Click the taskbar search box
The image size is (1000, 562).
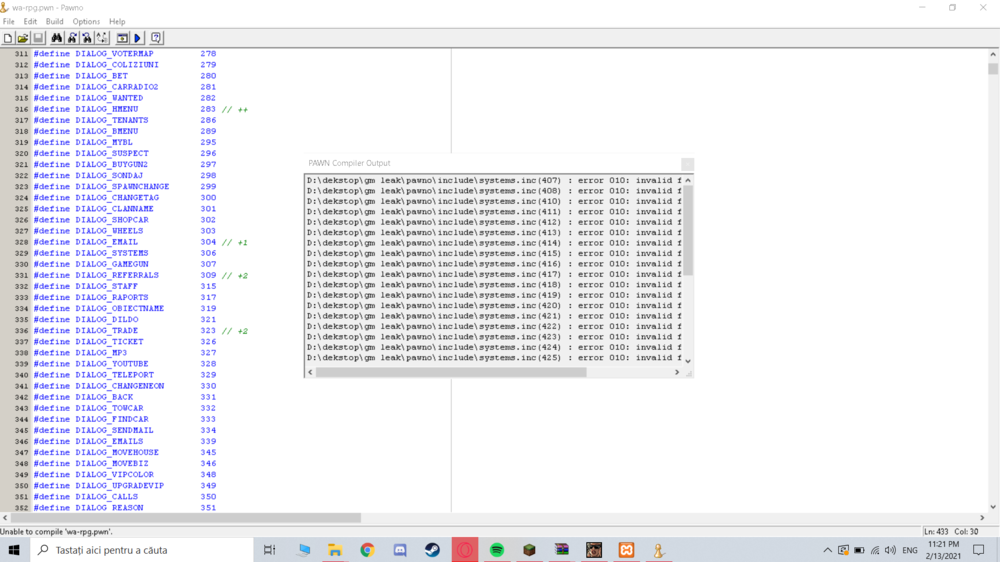point(142,550)
